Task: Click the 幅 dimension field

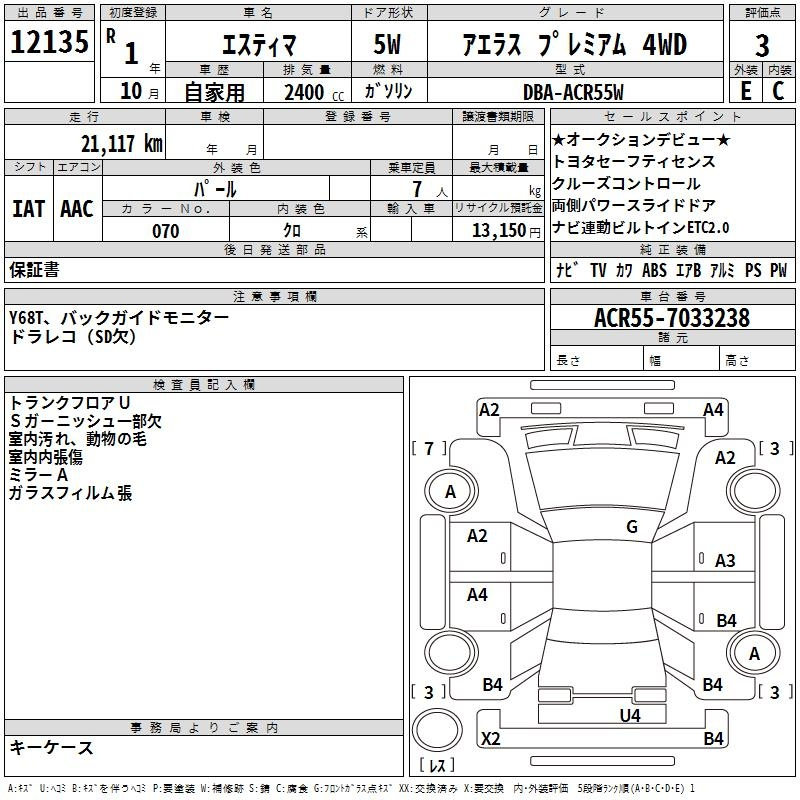Action: tap(682, 360)
